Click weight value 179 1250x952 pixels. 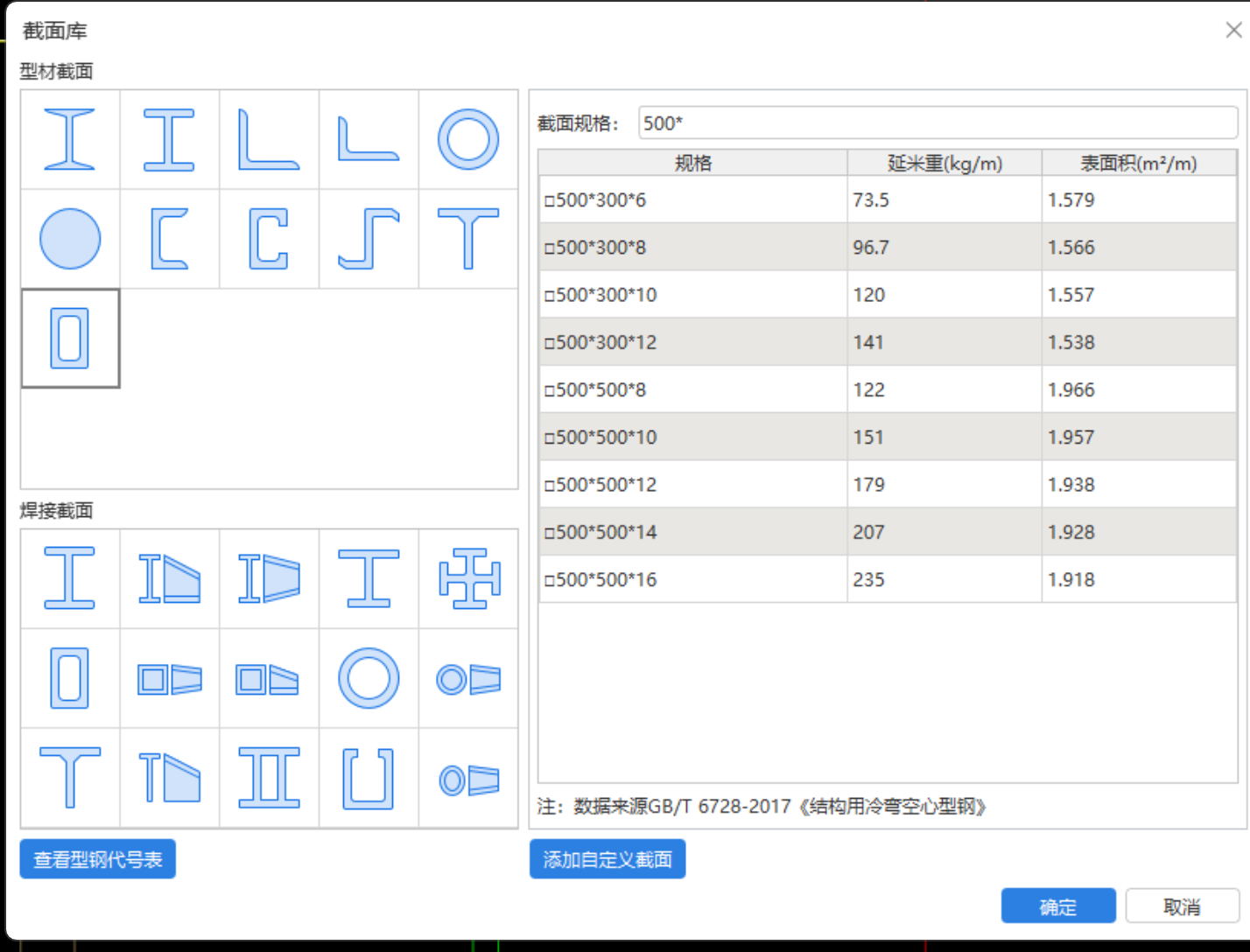coord(868,485)
